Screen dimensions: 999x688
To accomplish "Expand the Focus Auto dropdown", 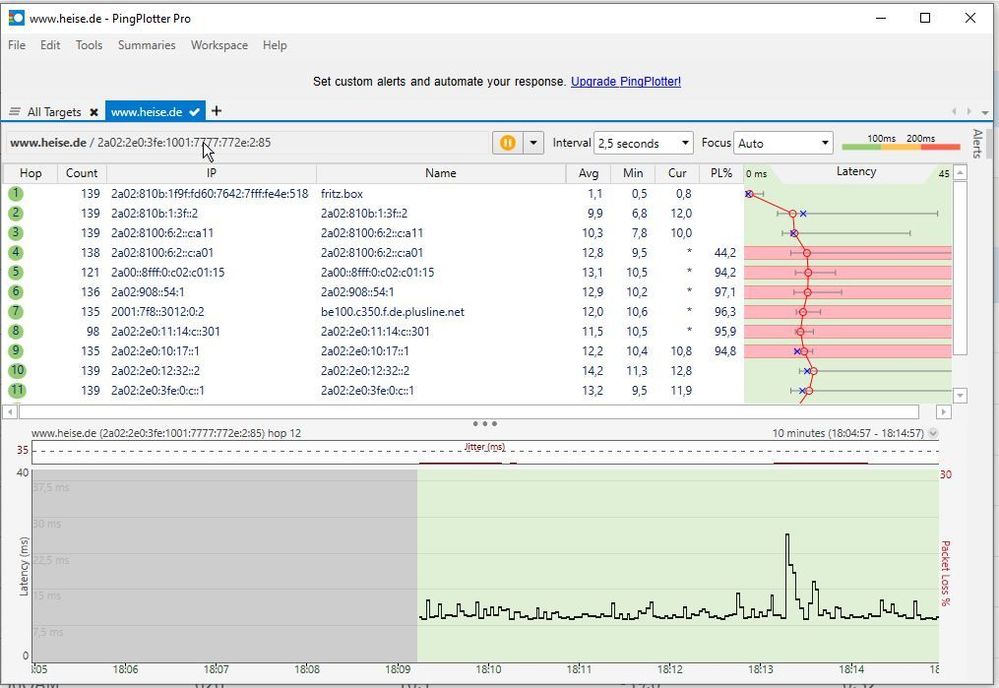I will pos(783,143).
